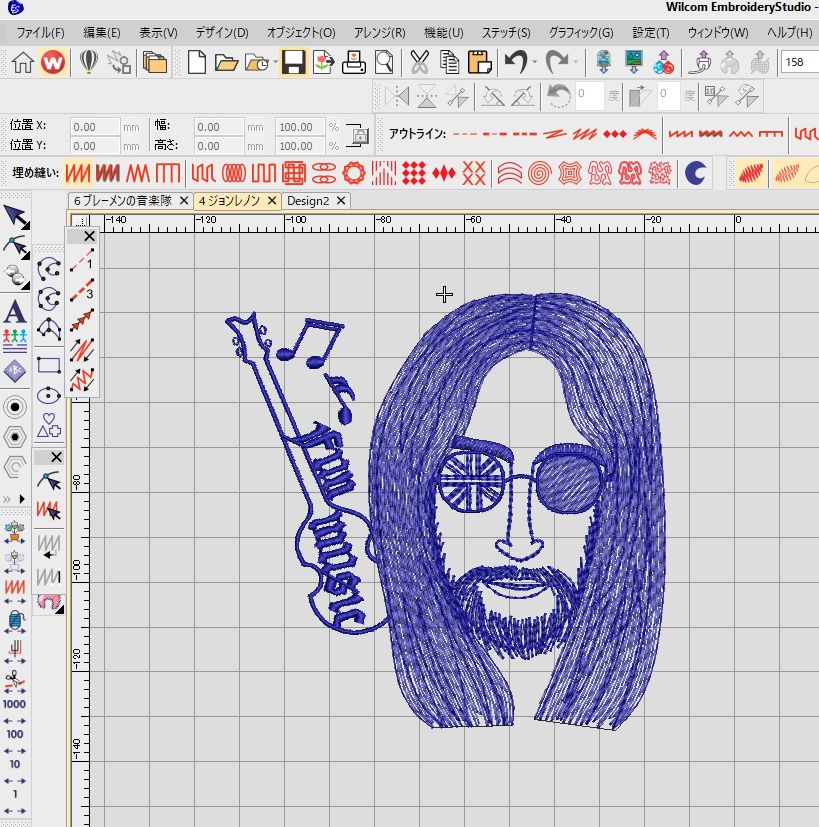The width and height of the screenshot is (819, 827).
Task: Click the rotate angle field next to 度
Action: pyautogui.click(x=589, y=95)
